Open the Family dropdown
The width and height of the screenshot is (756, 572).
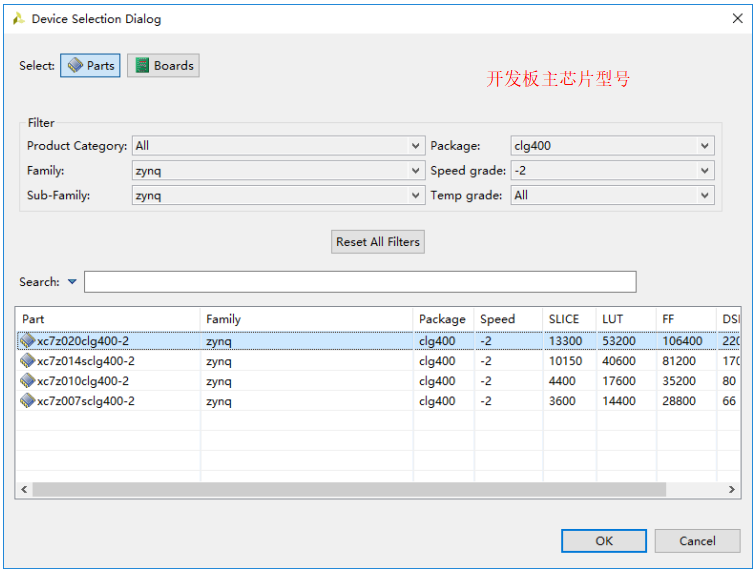(278, 171)
